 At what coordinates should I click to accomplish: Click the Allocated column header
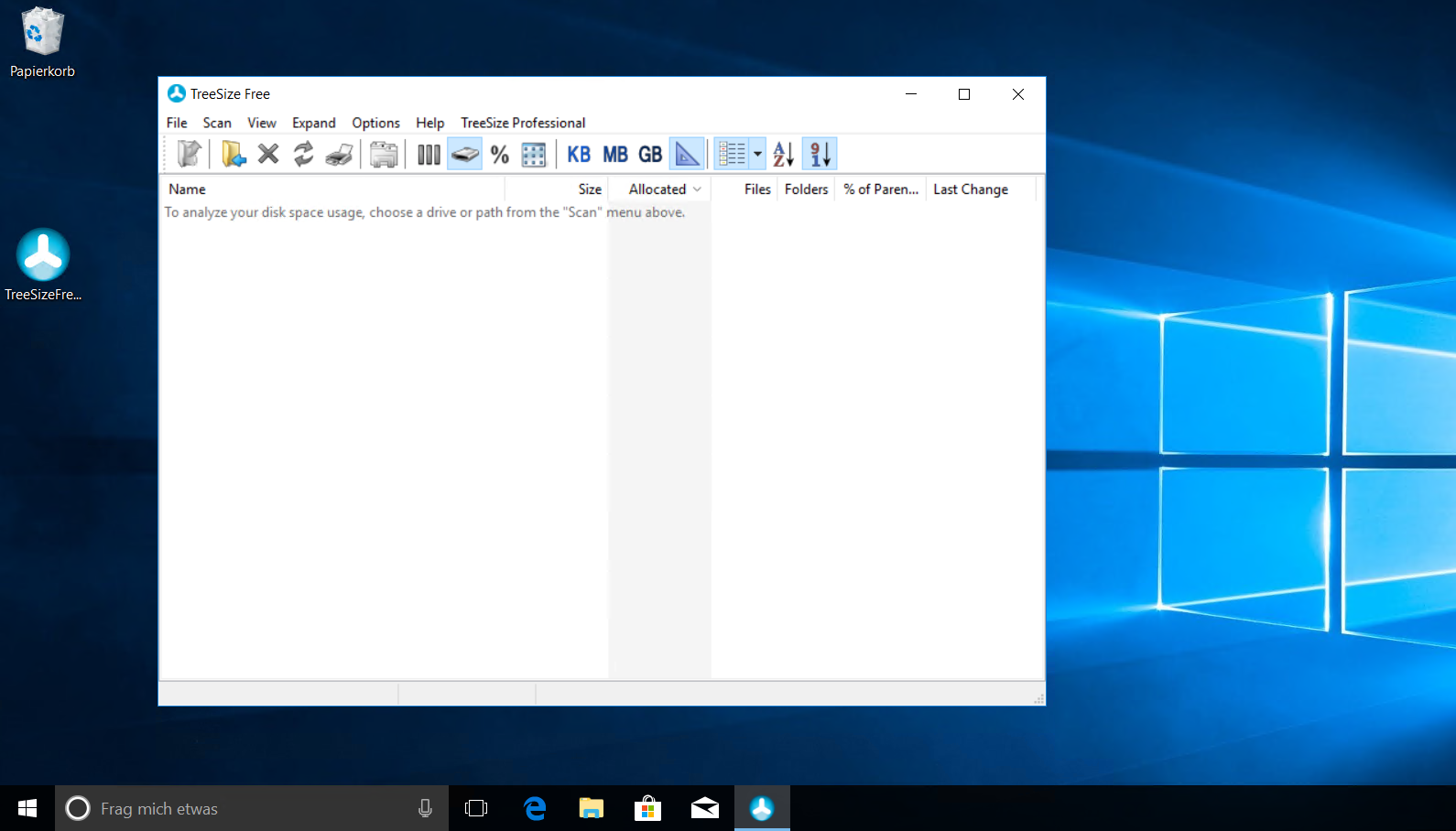(659, 189)
